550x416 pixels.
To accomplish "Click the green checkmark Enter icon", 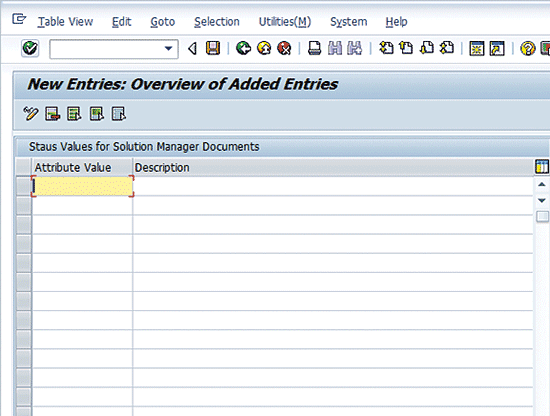I will 30,48.
